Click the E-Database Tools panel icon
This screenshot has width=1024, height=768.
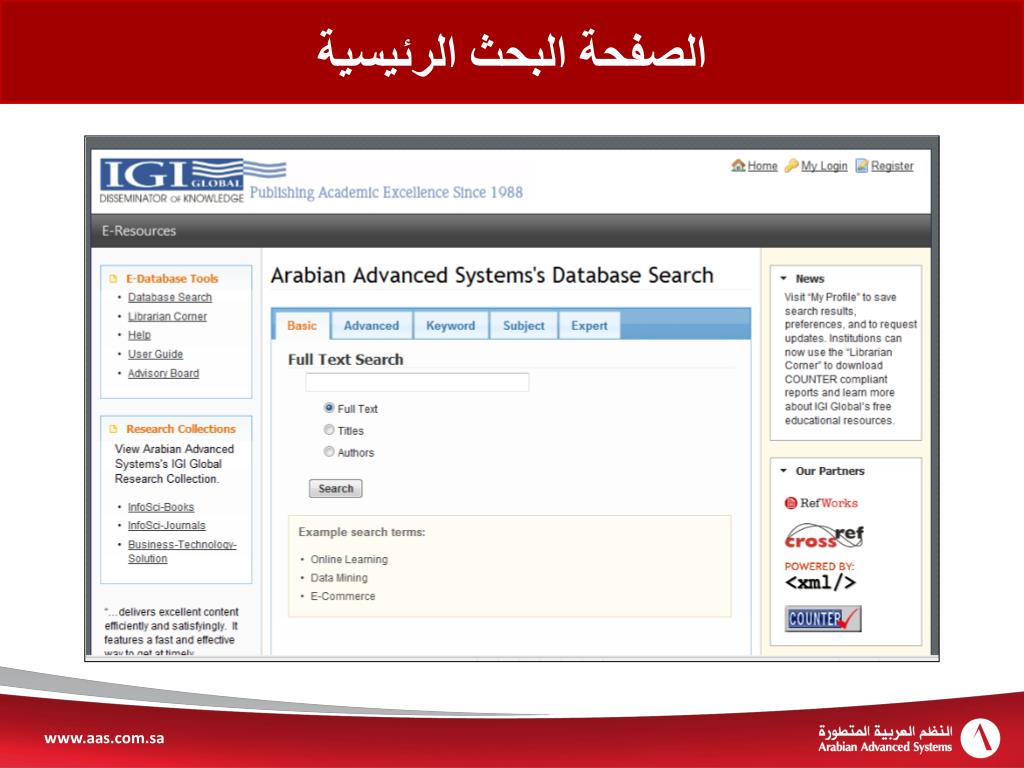(x=114, y=279)
